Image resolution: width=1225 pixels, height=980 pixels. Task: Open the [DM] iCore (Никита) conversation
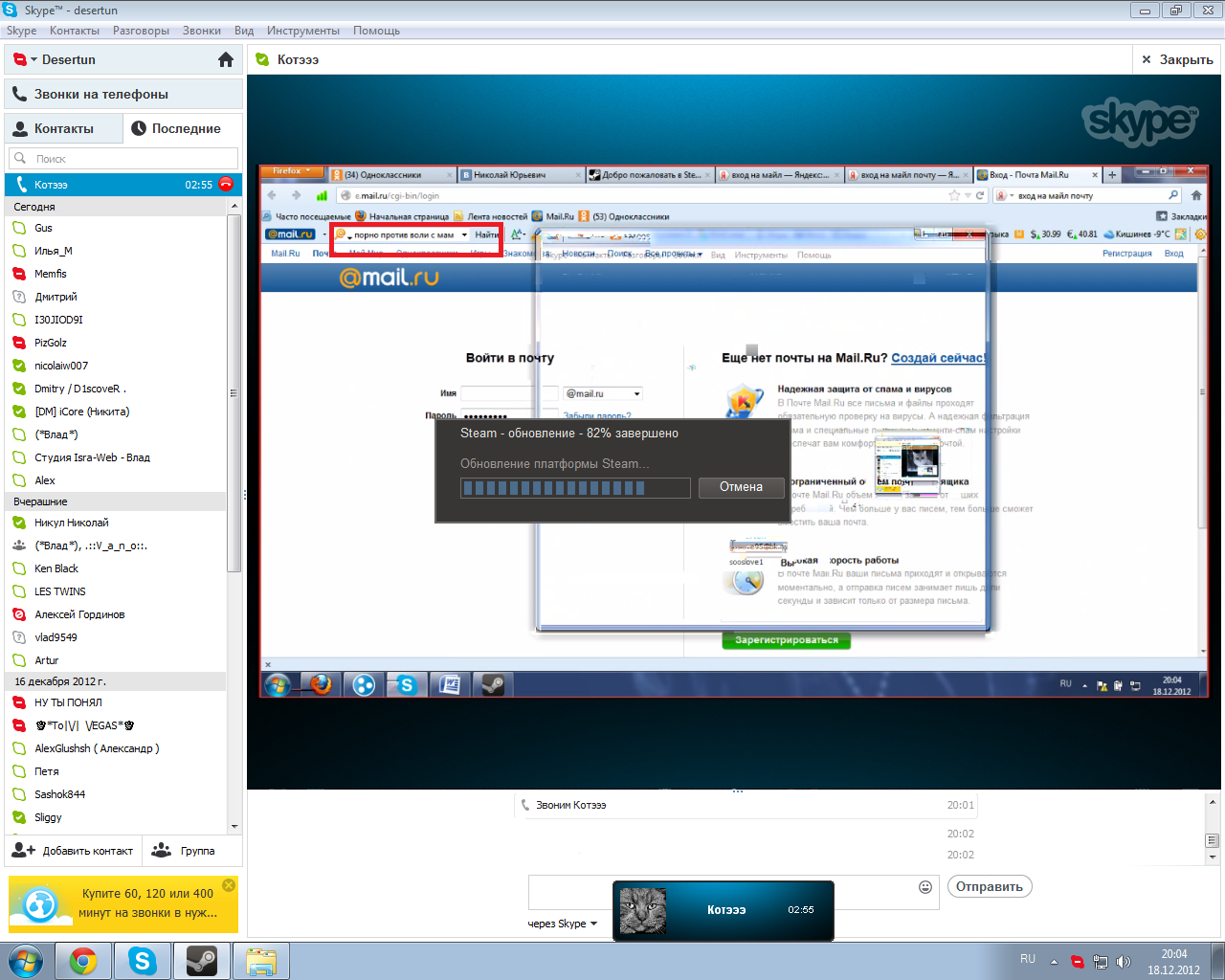116,412
